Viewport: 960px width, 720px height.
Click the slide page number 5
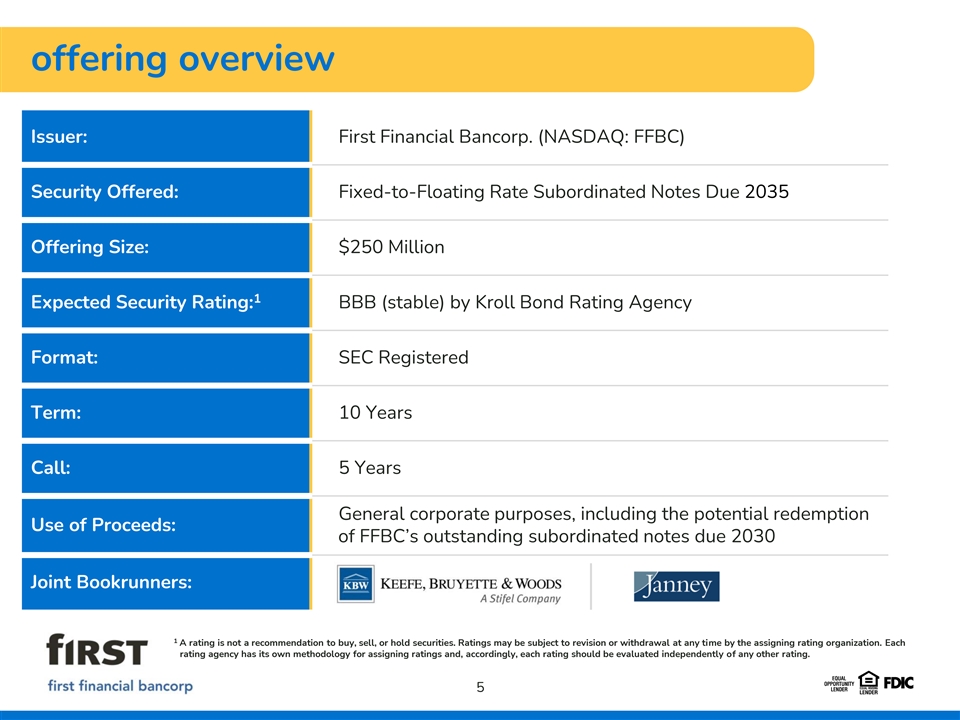[x=480, y=687]
